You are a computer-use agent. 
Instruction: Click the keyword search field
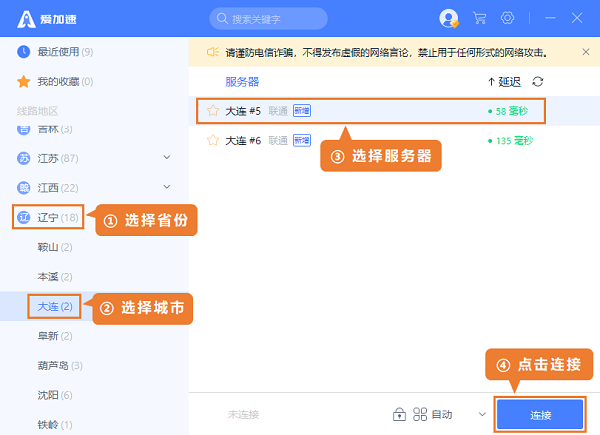[x=270, y=18]
